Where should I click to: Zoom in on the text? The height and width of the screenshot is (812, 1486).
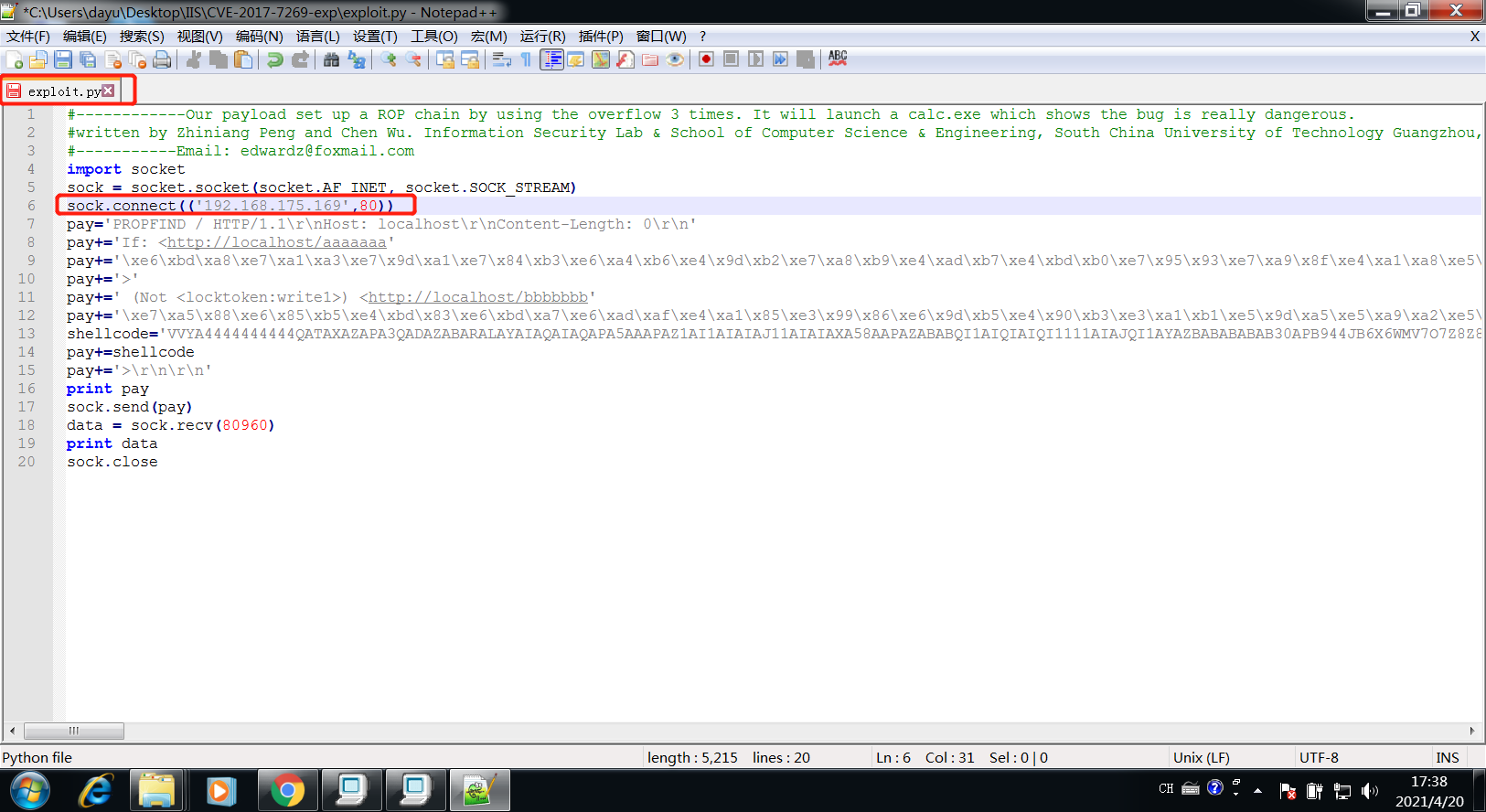tap(389, 59)
